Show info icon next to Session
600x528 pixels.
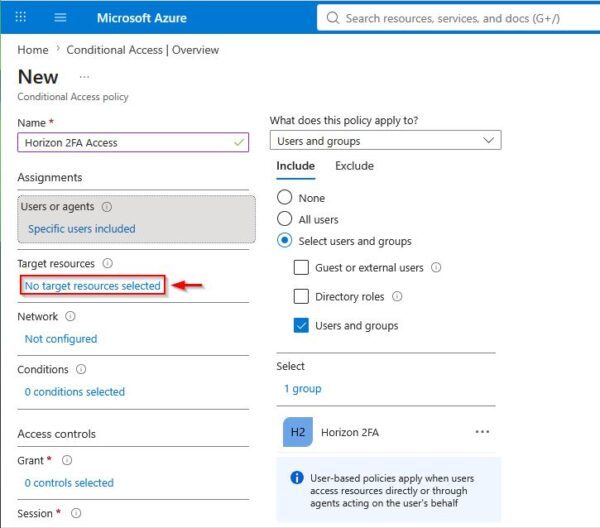(x=76, y=513)
